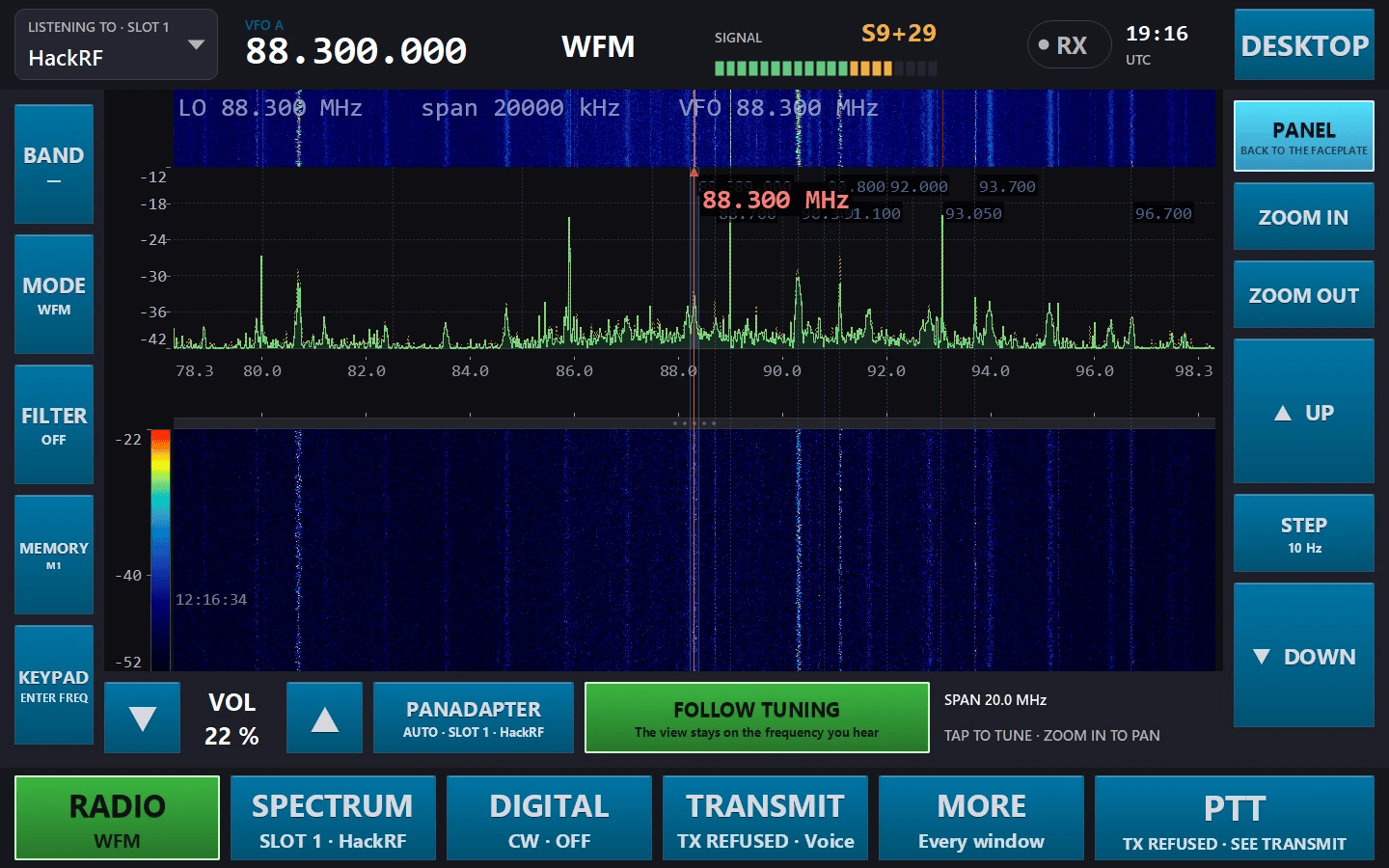Switch to the RADIO WFM tab

tap(118, 818)
